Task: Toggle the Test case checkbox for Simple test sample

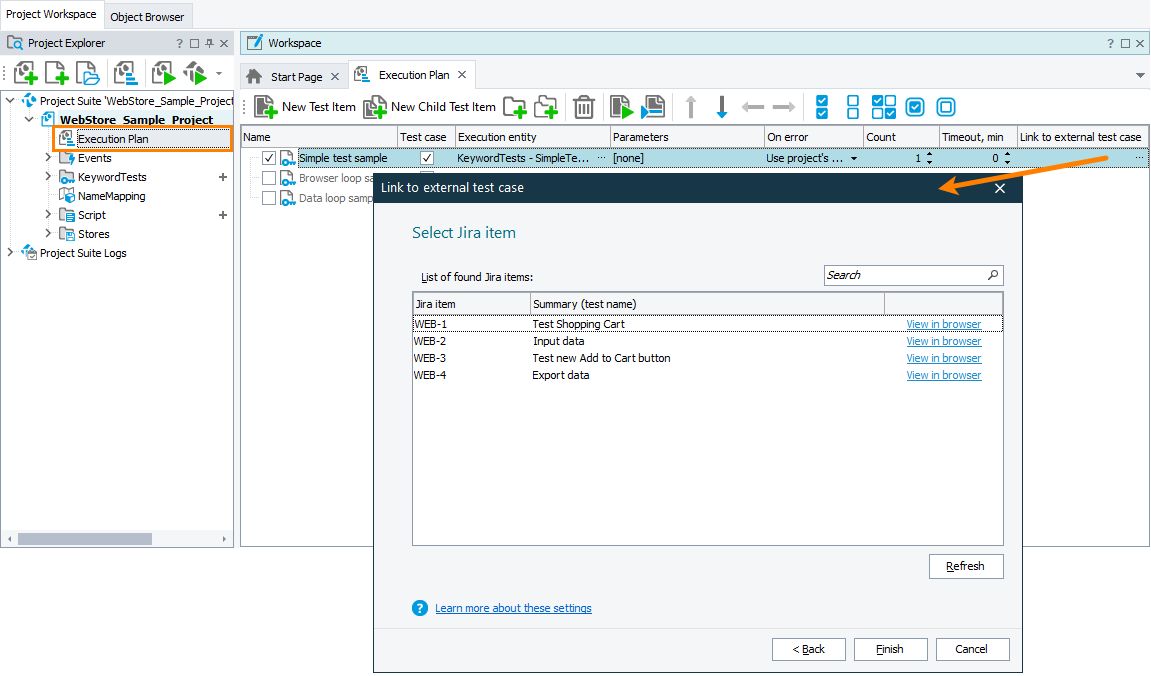Action: coord(426,157)
